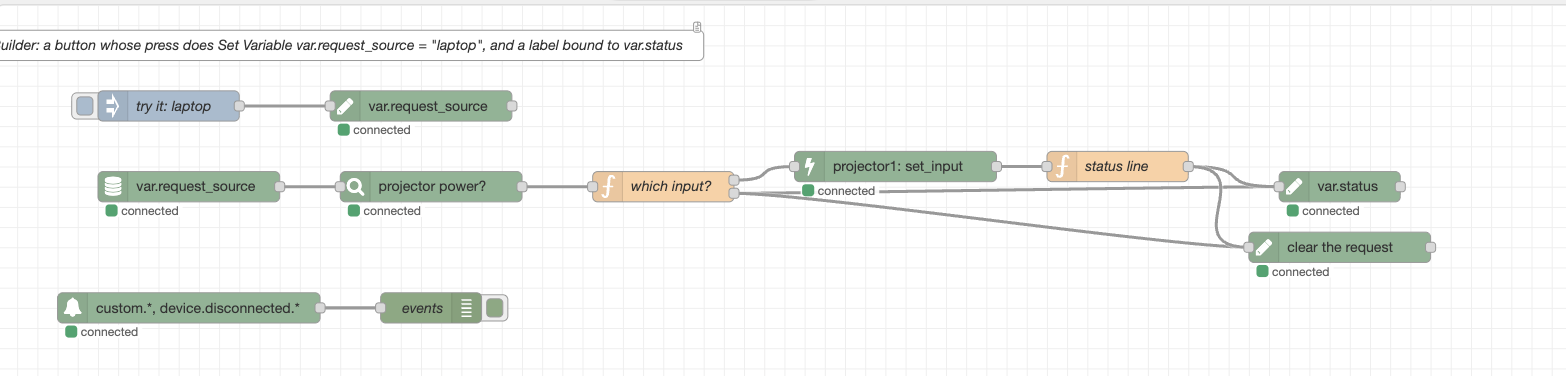Click input port of upper var.request_source node
The width and height of the screenshot is (1566, 376).
[x=330, y=106]
